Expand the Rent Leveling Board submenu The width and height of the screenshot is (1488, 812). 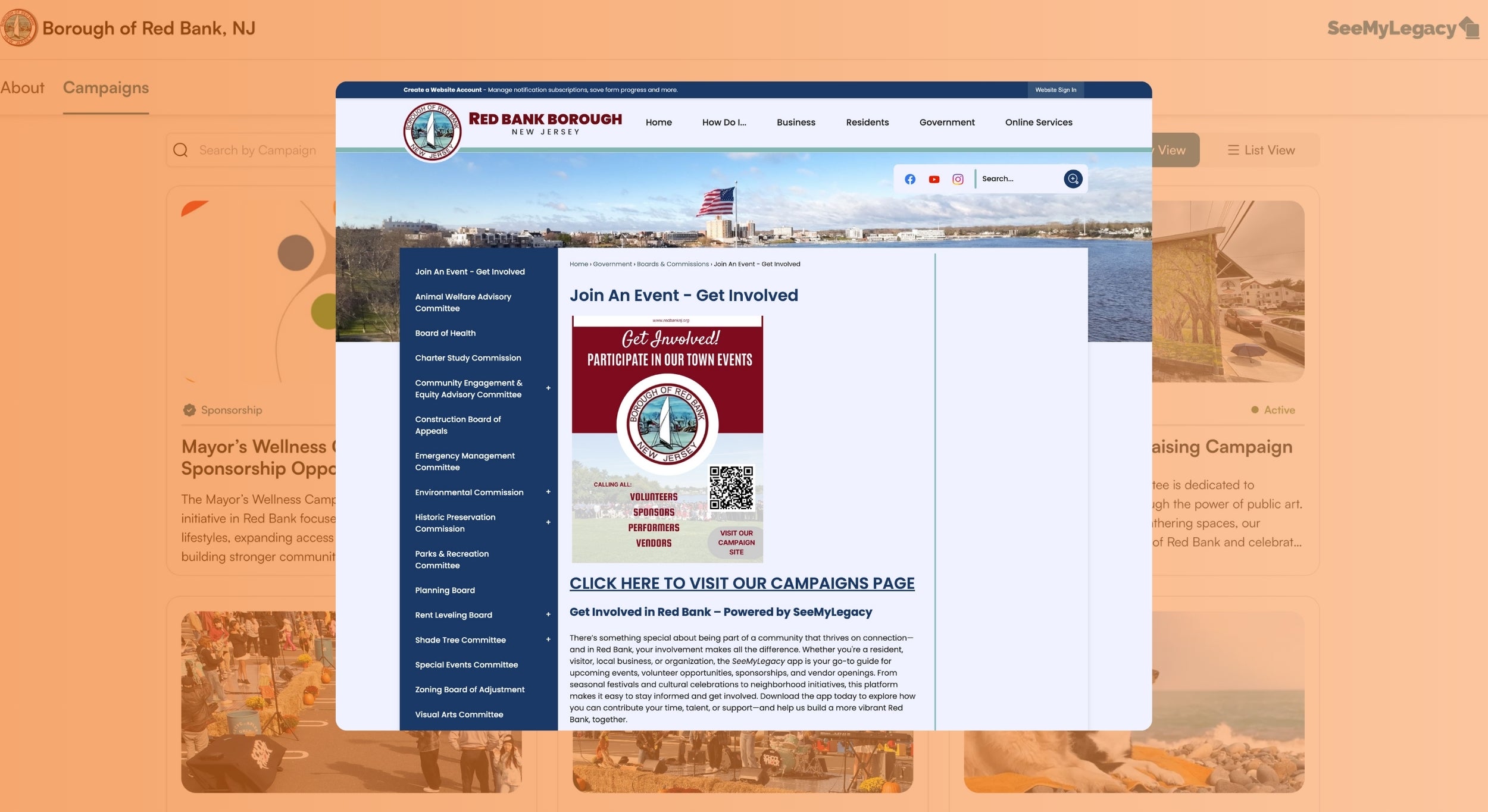coord(548,615)
